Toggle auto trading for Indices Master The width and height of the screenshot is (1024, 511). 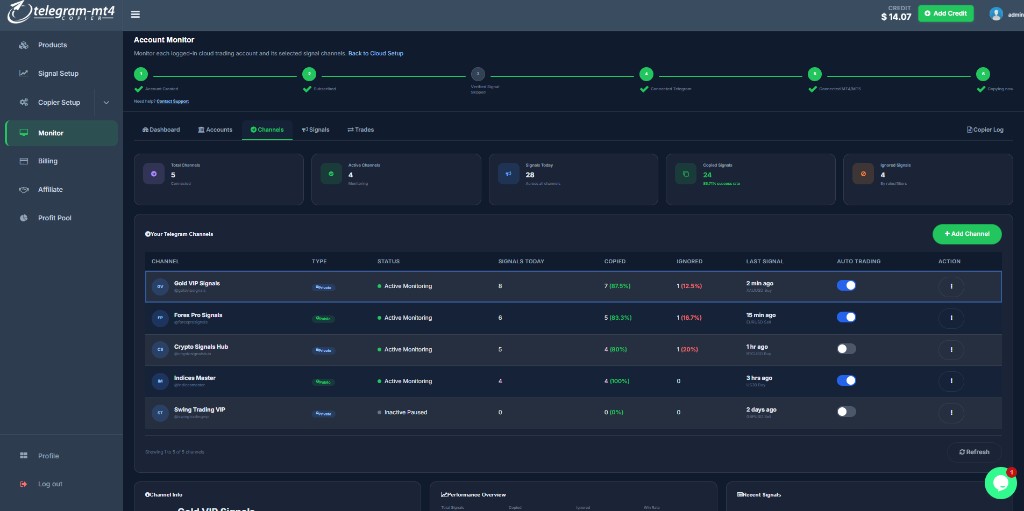click(846, 380)
